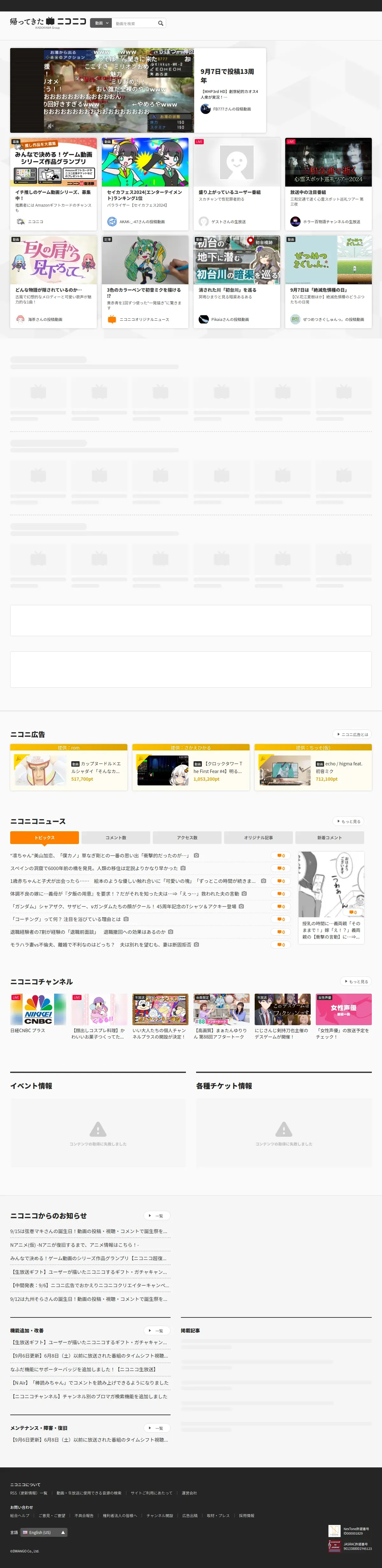Viewport: 382px width, 1568px height.
Task: Open footer 採用情報 link
Action: pos(246,1516)
